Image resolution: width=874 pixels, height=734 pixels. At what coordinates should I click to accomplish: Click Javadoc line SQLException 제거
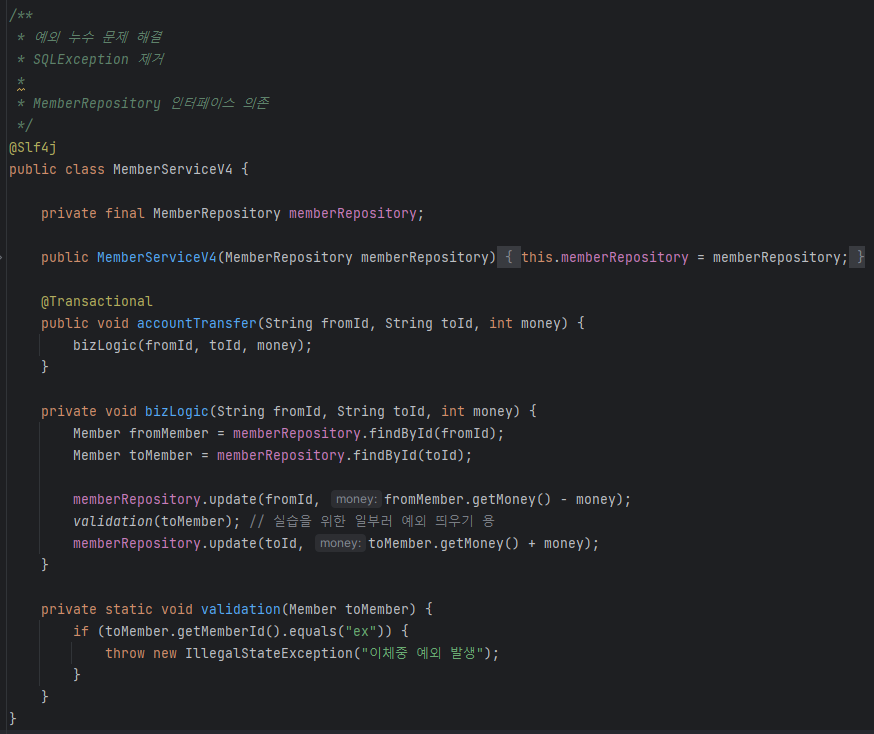[x=98, y=59]
